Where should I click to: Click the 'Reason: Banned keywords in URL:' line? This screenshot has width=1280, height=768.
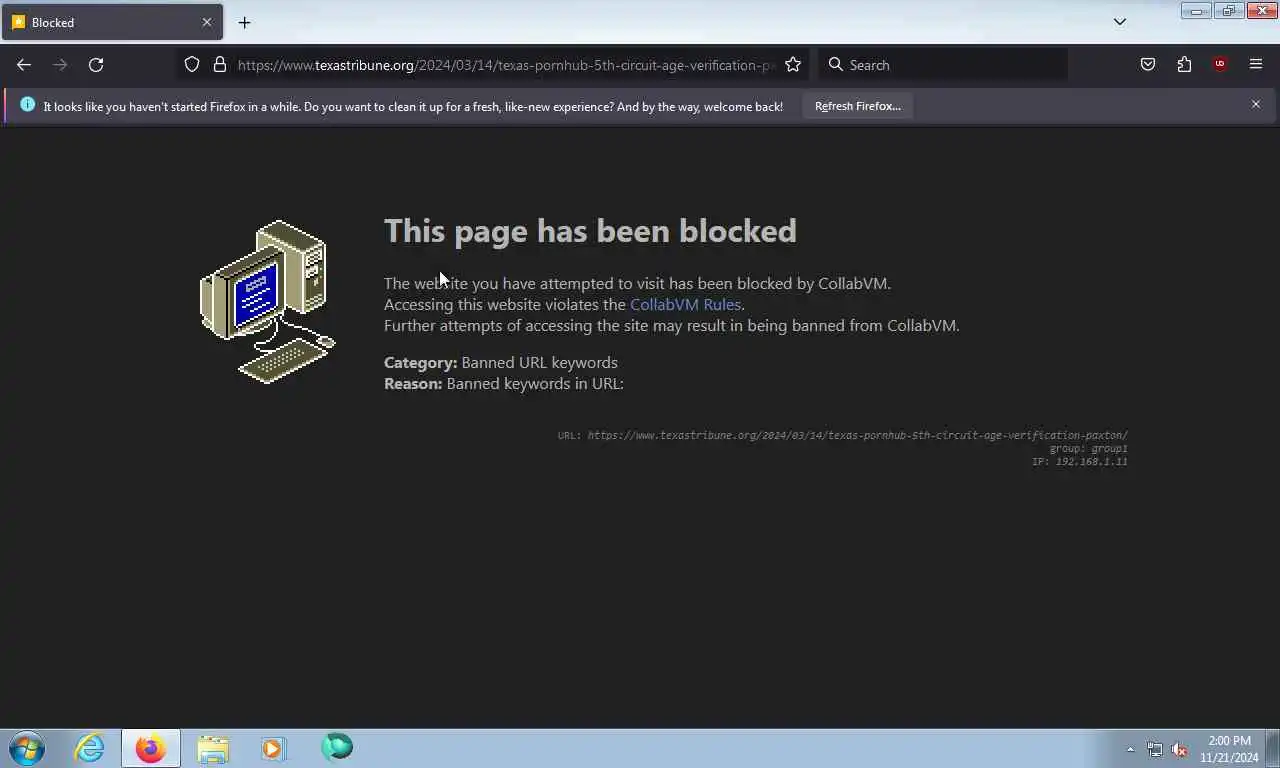pyautogui.click(x=504, y=383)
